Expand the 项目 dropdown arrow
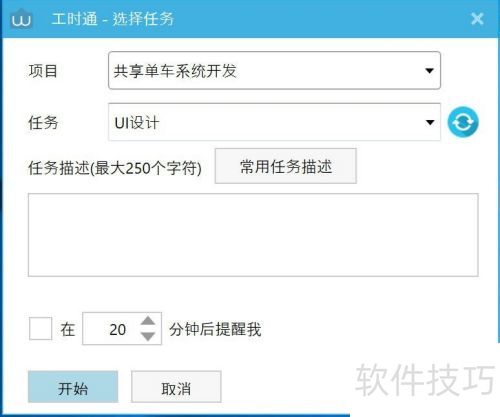Image resolution: width=500 pixels, height=417 pixels. tap(430, 71)
